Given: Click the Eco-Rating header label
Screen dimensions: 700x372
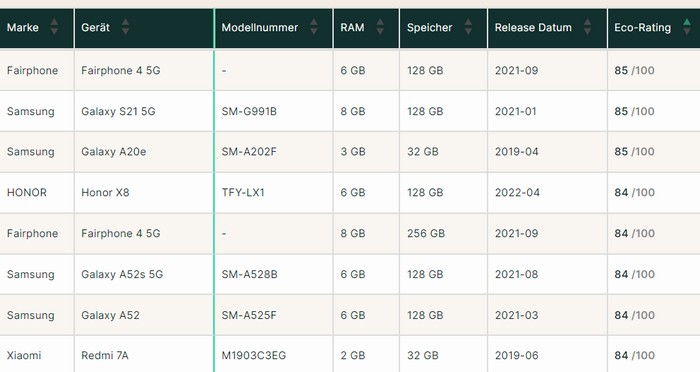Looking at the screenshot, I should pos(642,27).
